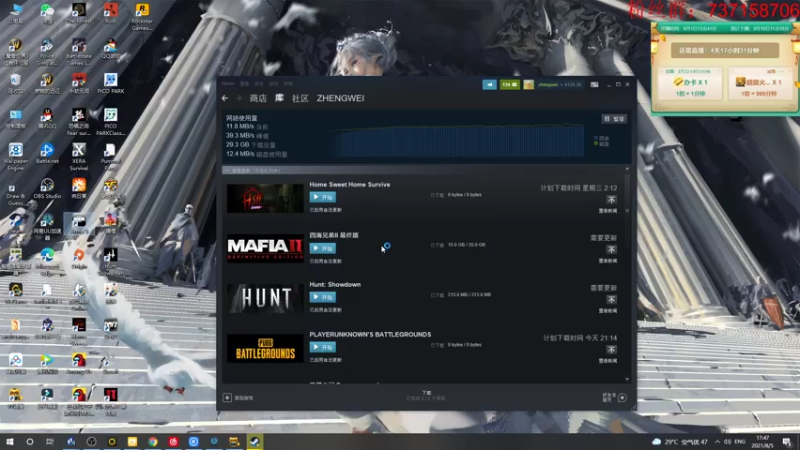Switch to the 社区 community tab

pyautogui.click(x=300, y=98)
